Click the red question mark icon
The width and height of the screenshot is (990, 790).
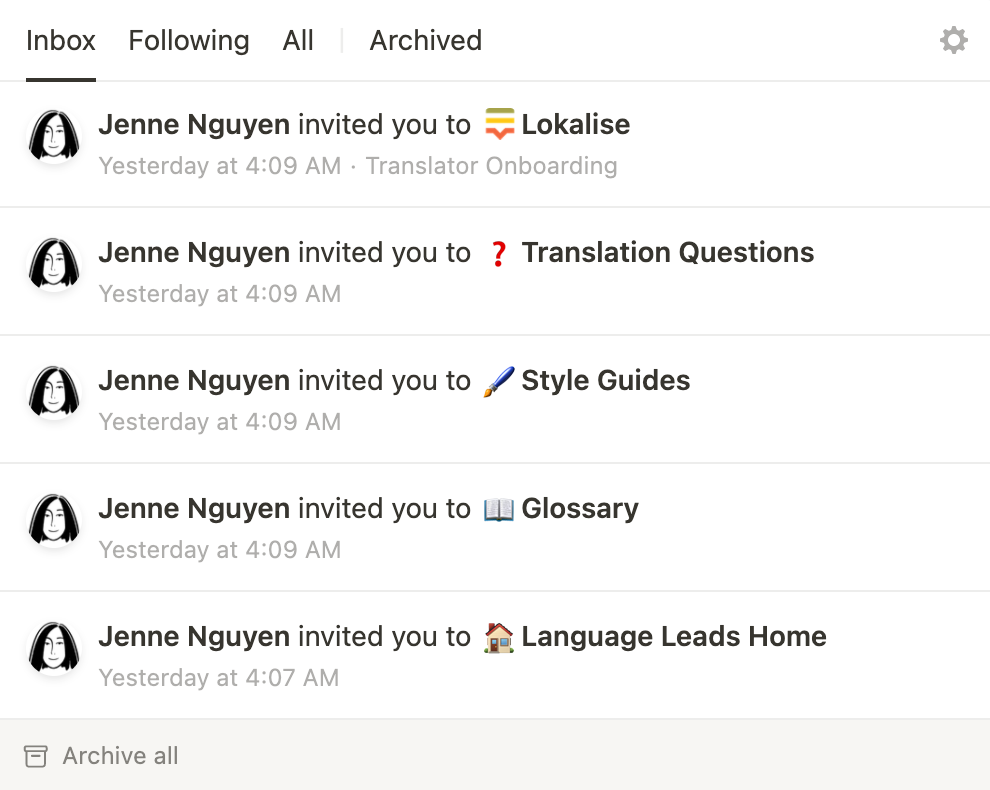pos(499,254)
